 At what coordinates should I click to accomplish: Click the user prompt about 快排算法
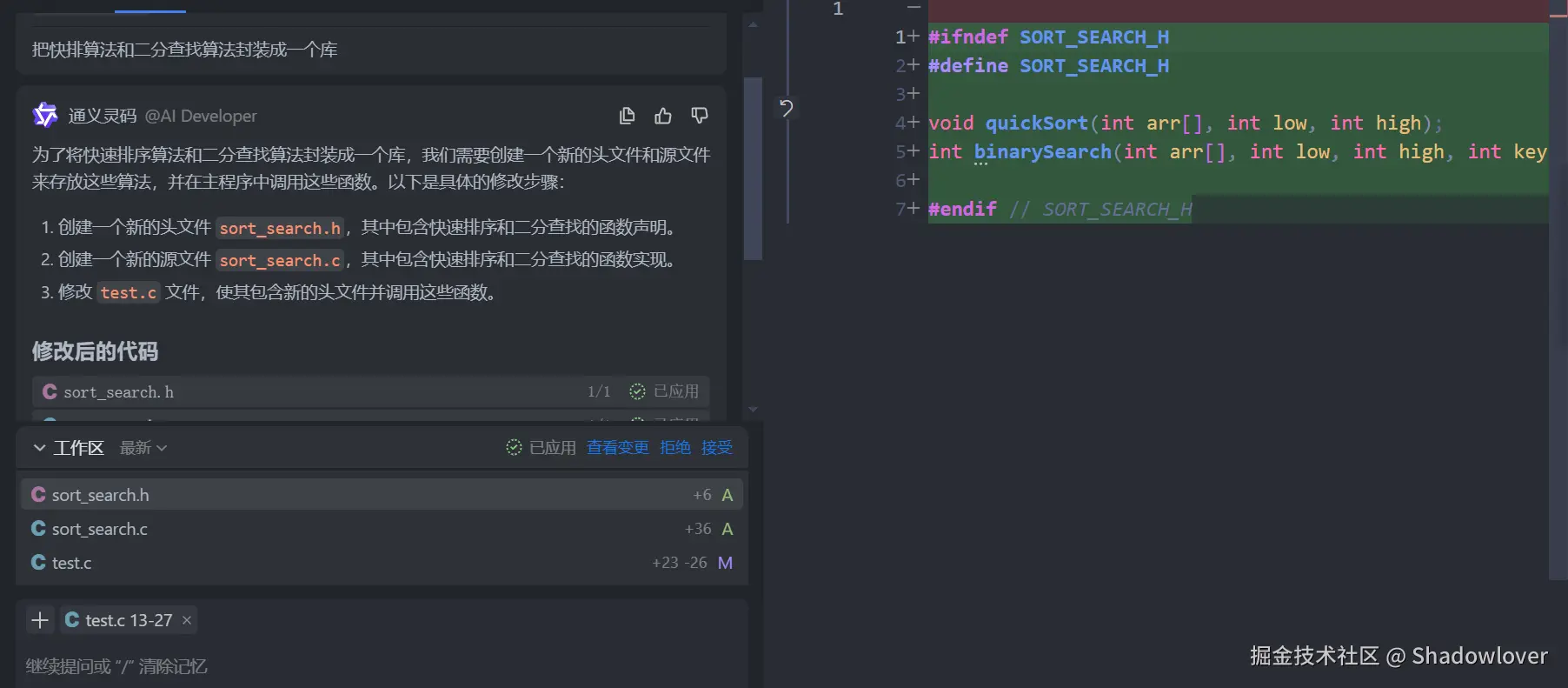[x=184, y=50]
